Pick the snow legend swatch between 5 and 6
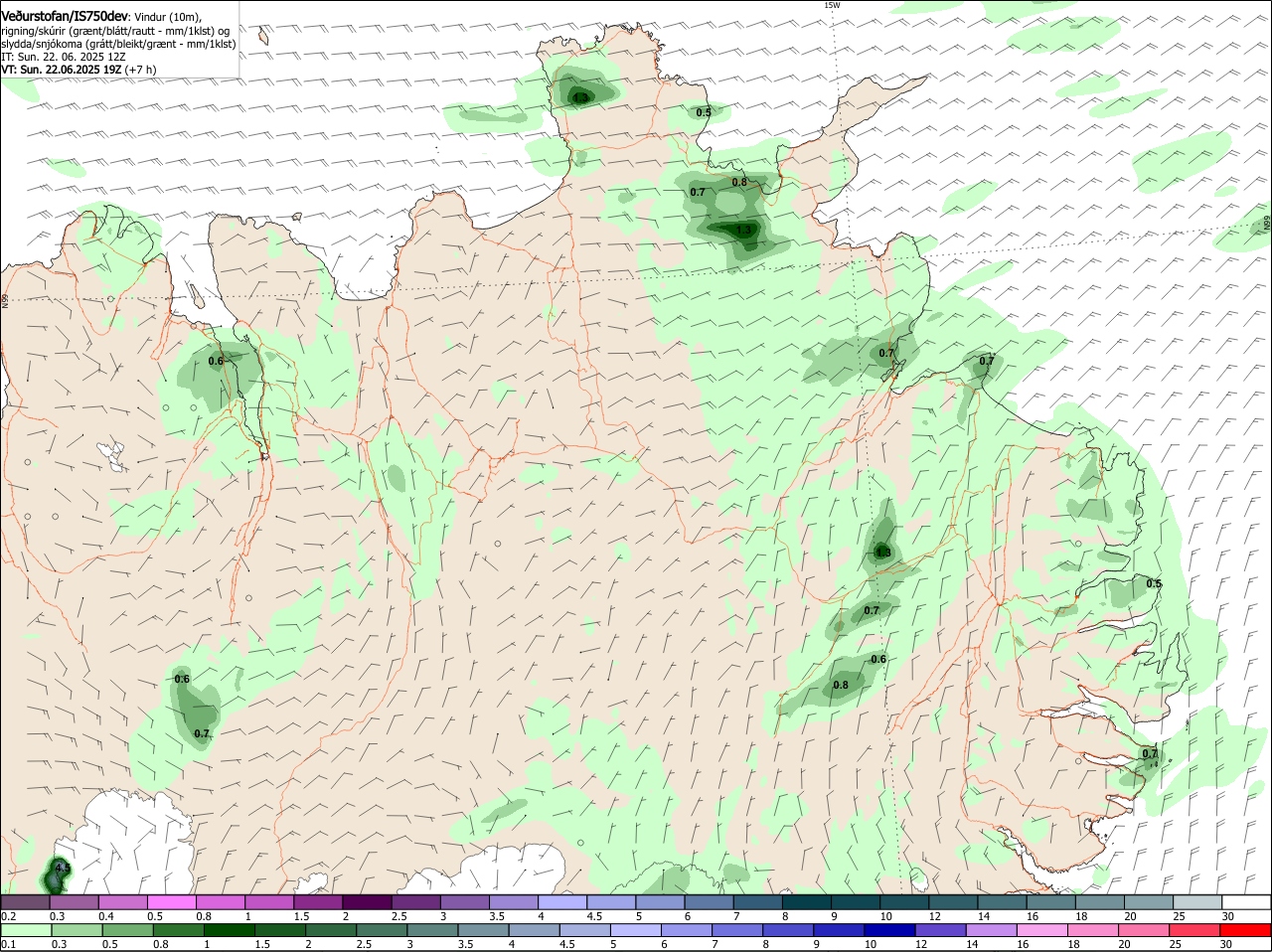 click(x=661, y=901)
